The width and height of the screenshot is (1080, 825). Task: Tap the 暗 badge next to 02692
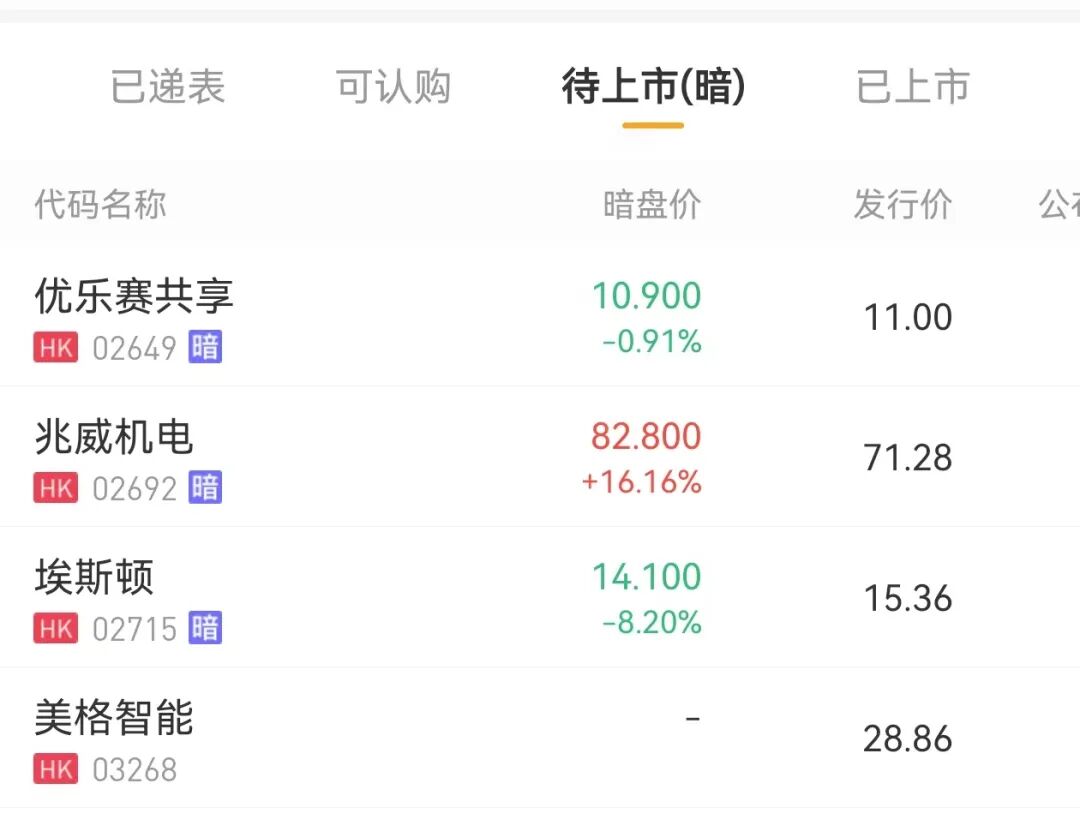pyautogui.click(x=205, y=488)
